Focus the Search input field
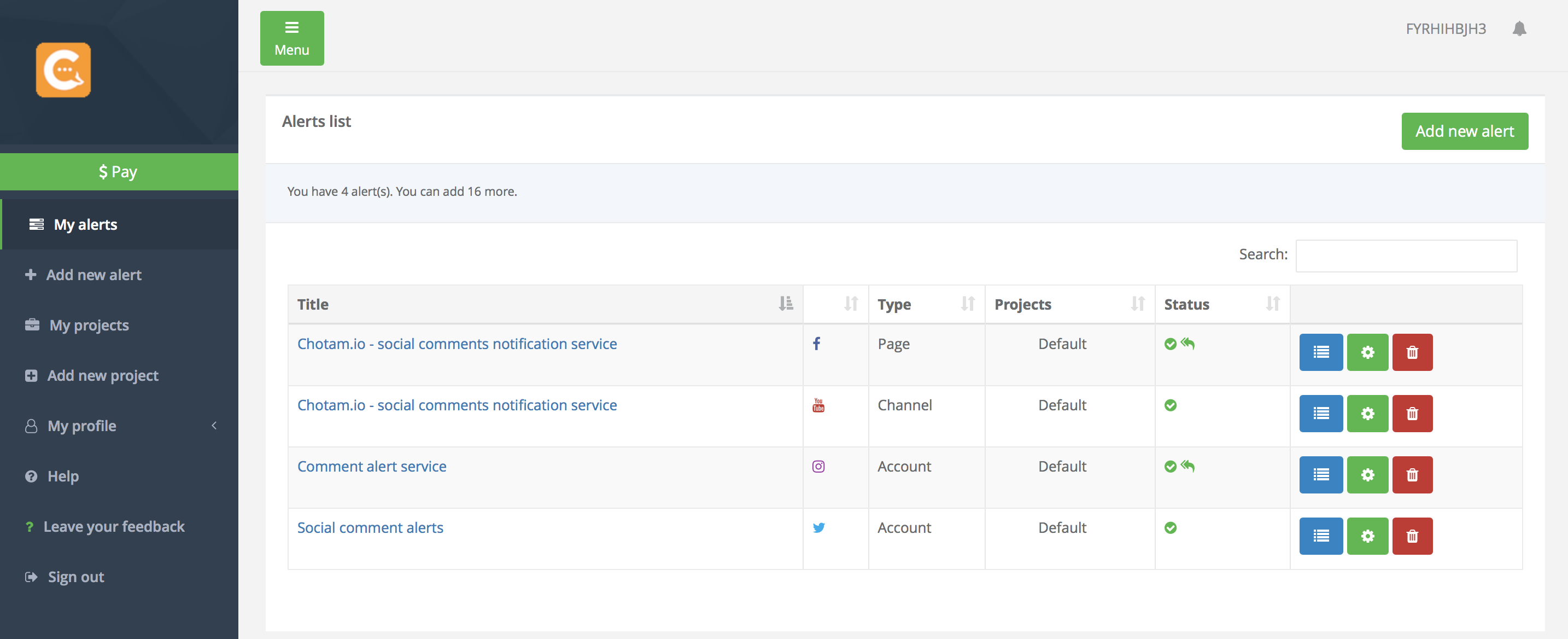Viewport: 1568px width, 639px height. pyautogui.click(x=1406, y=255)
